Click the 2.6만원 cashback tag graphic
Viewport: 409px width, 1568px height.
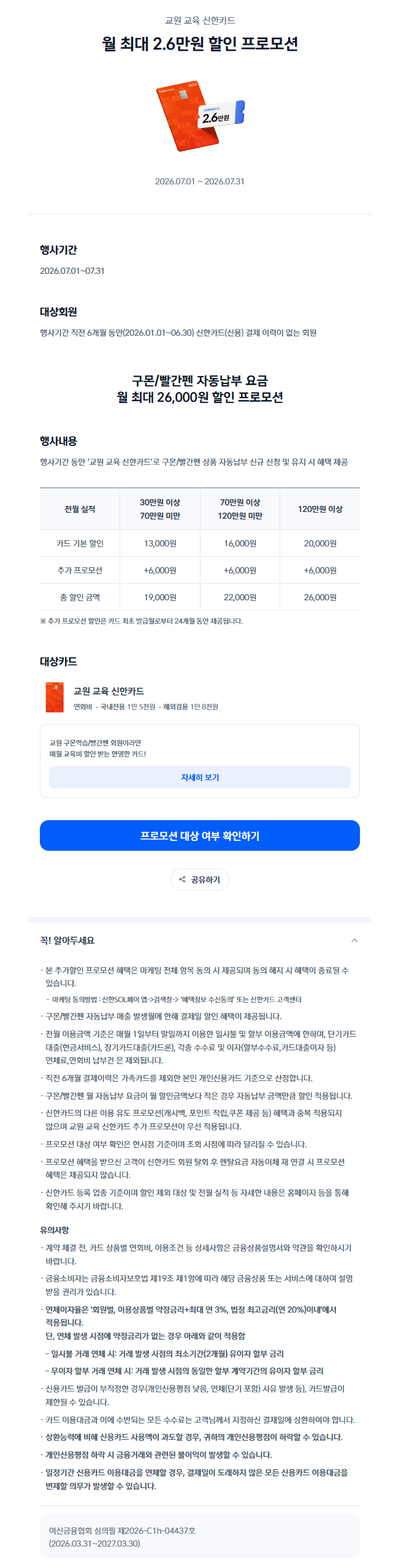point(222,114)
